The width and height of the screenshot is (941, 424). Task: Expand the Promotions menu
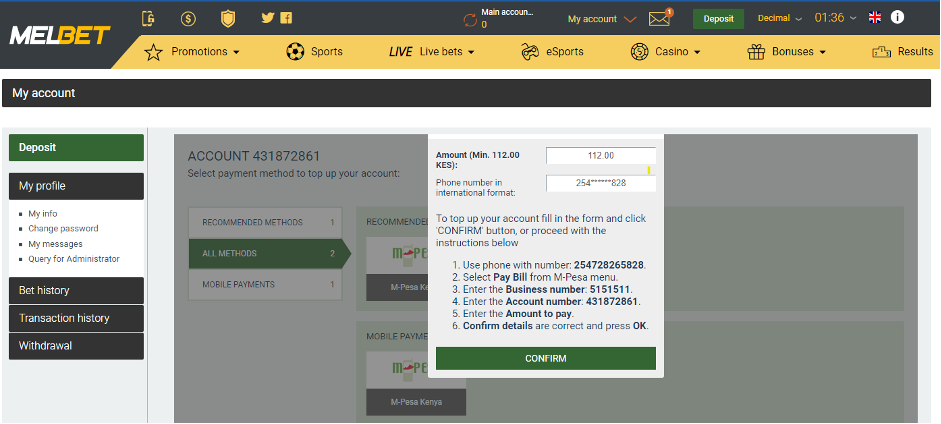click(x=205, y=52)
